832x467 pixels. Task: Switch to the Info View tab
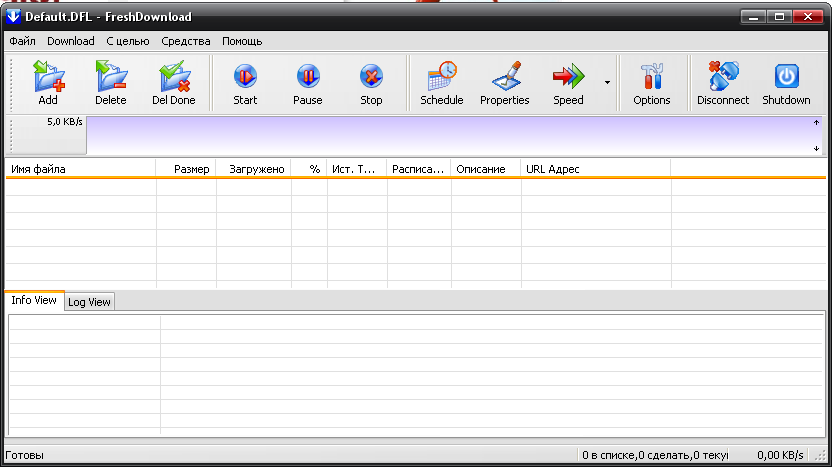click(34, 300)
